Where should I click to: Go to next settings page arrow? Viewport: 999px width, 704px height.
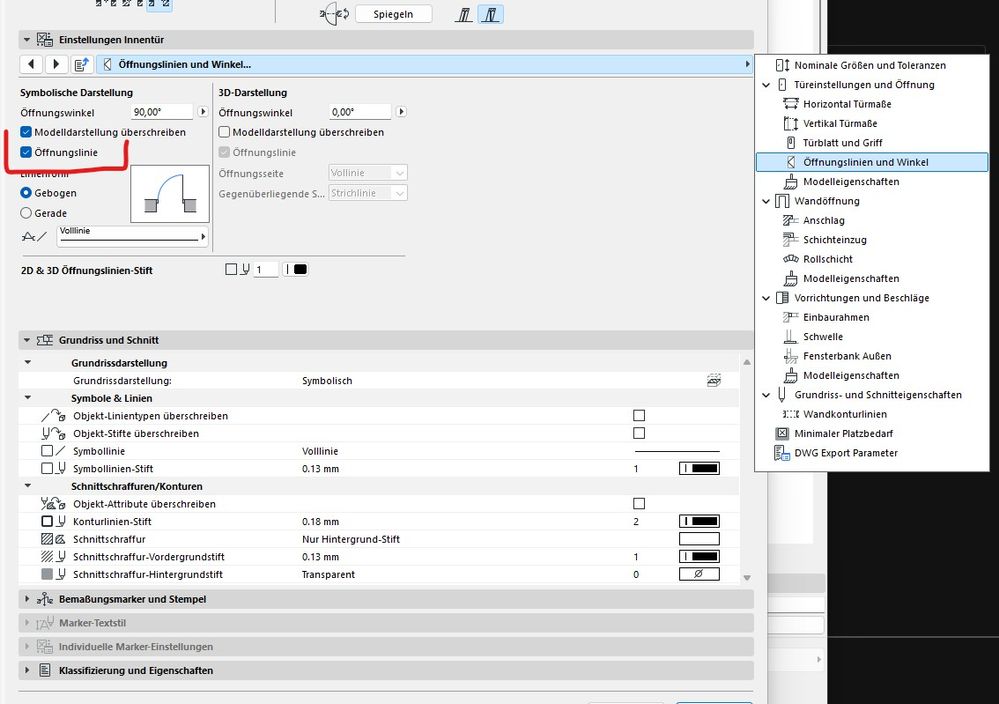[x=56, y=64]
